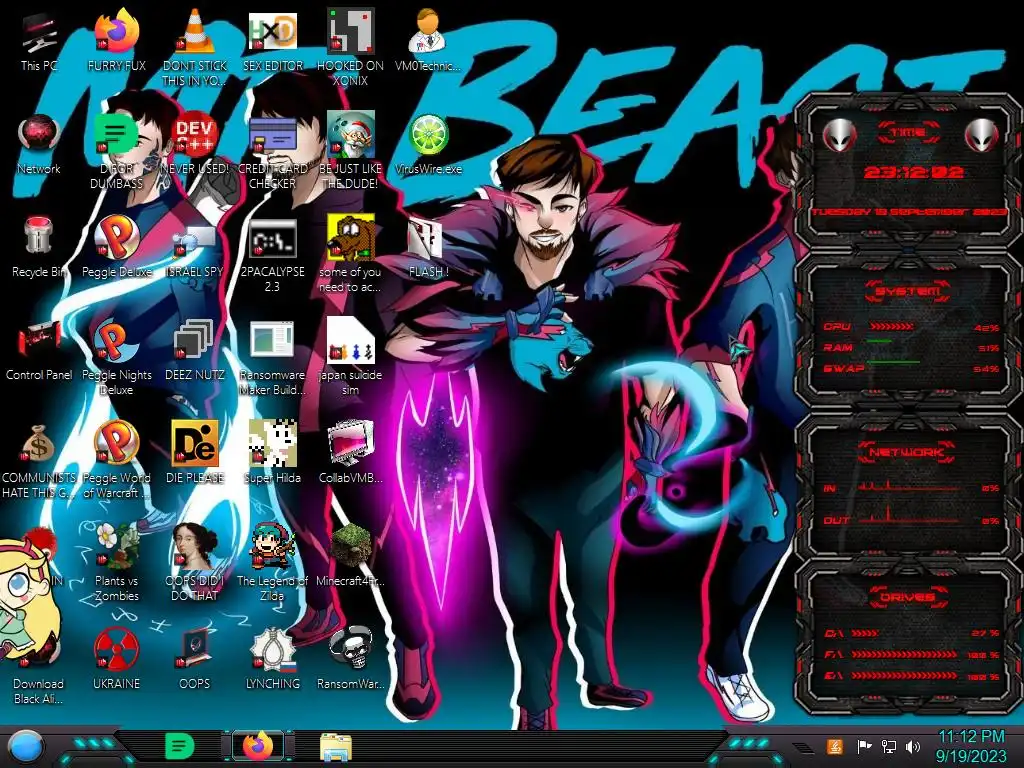This screenshot has width=1024, height=768.
Task: Switch to Firefox on the taskbar
Action: tap(259, 746)
